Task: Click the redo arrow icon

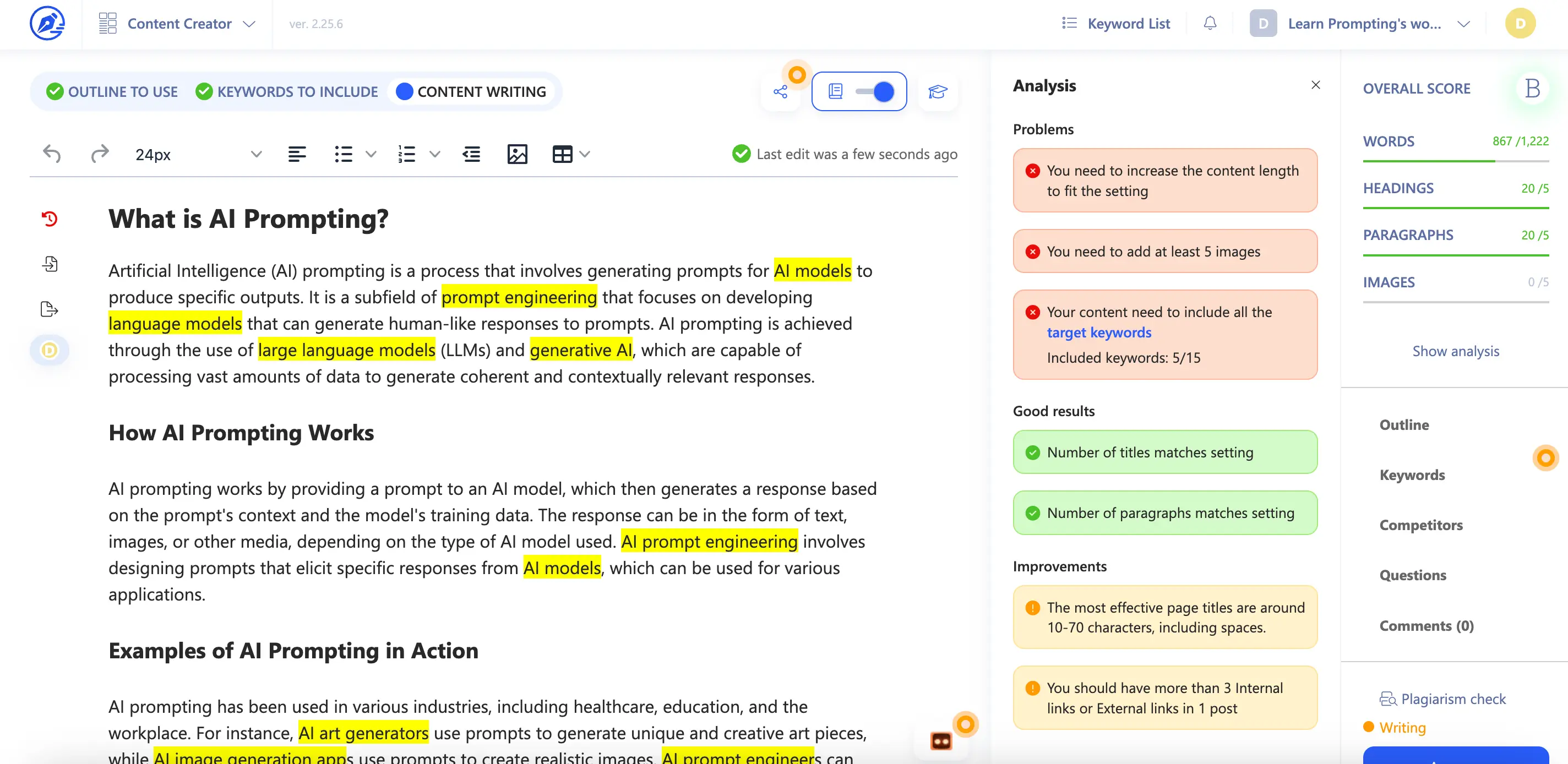Action: click(100, 154)
